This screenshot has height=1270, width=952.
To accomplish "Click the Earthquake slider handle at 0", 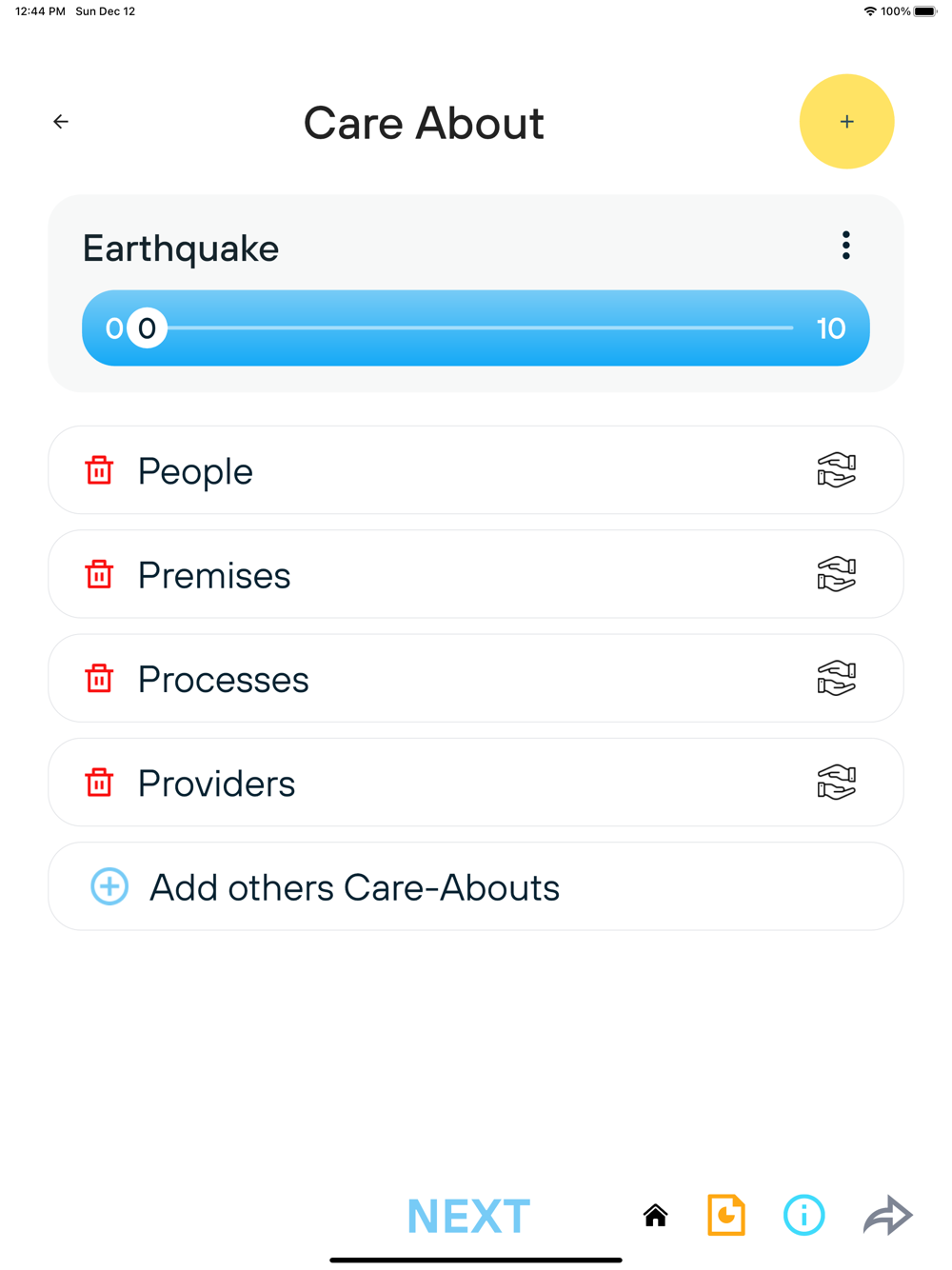I will 147,328.
